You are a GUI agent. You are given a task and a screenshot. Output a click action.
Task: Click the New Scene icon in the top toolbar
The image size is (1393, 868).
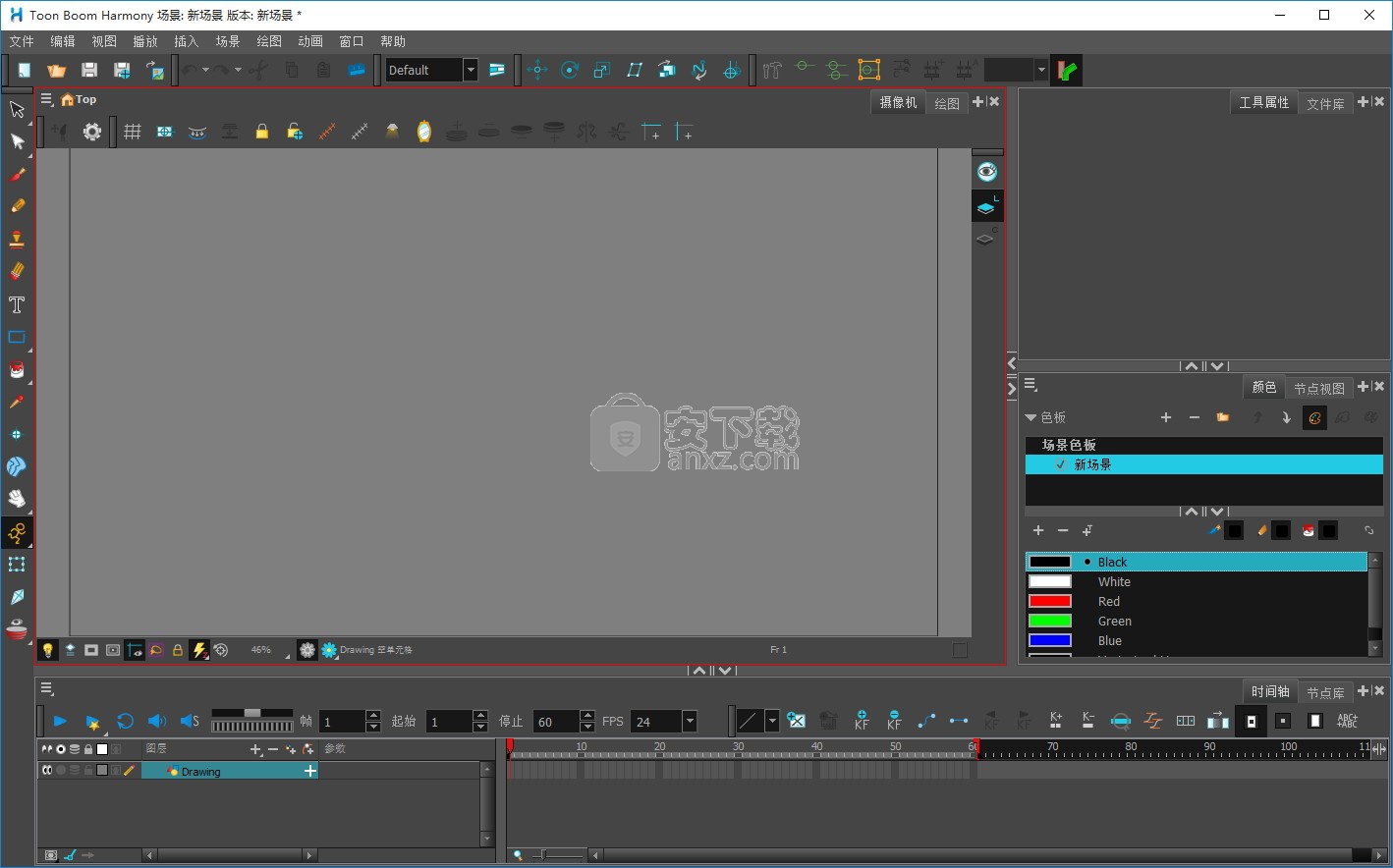pyautogui.click(x=24, y=70)
